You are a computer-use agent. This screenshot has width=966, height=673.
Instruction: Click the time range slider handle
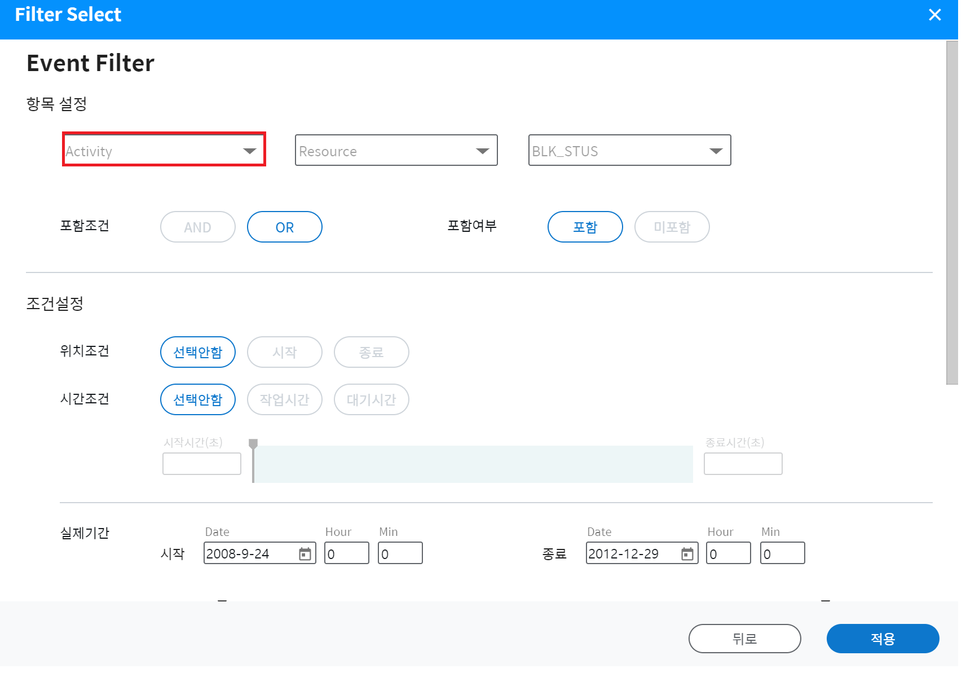click(x=253, y=446)
